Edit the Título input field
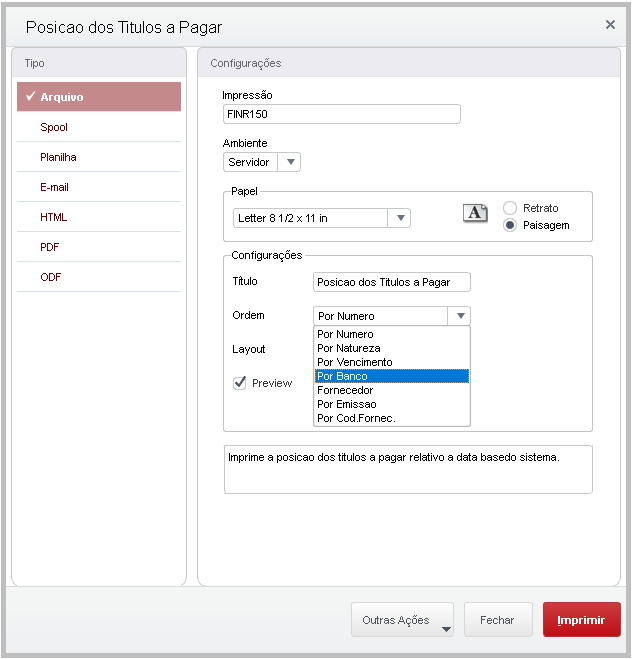The width and height of the screenshot is (633, 659). pyautogui.click(x=391, y=282)
